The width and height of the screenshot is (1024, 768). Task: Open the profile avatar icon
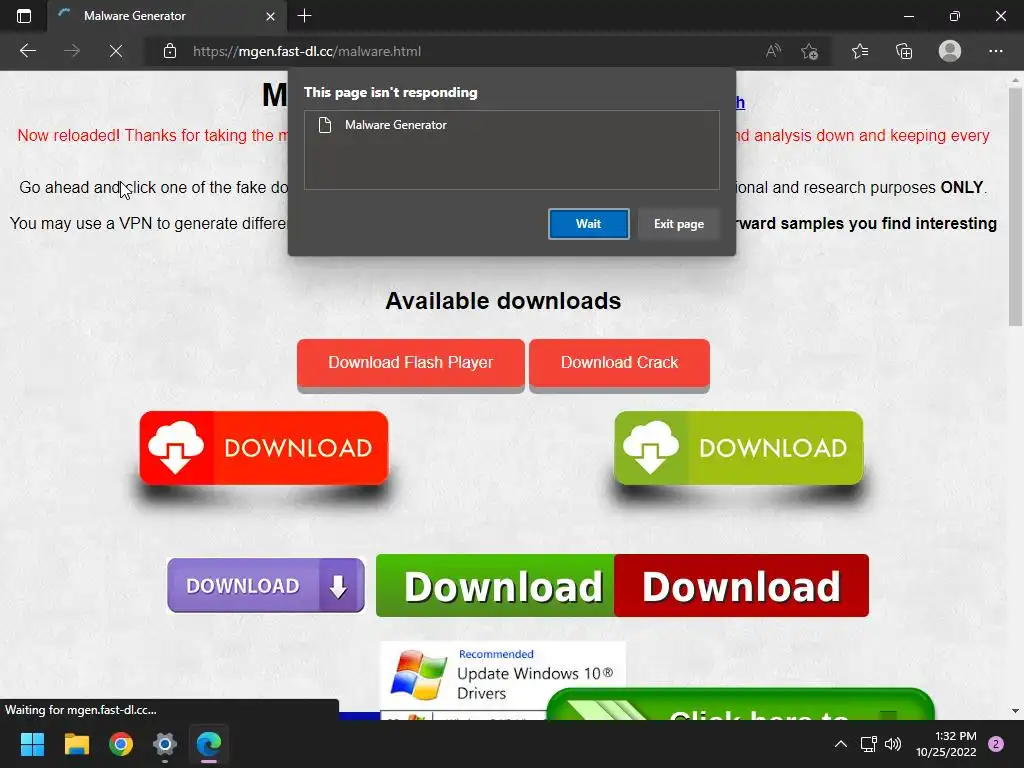[950, 51]
